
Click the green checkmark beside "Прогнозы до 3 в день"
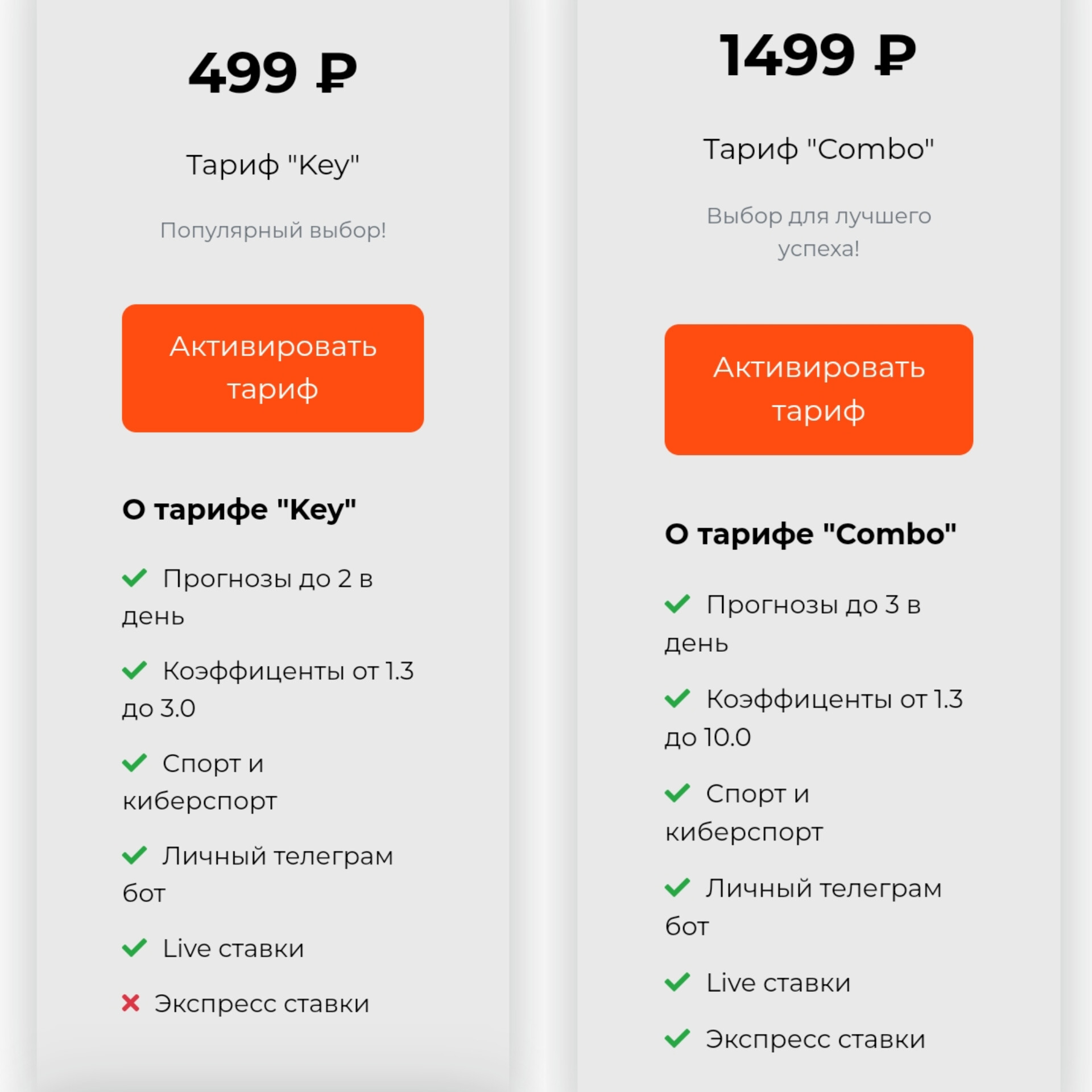(677, 603)
